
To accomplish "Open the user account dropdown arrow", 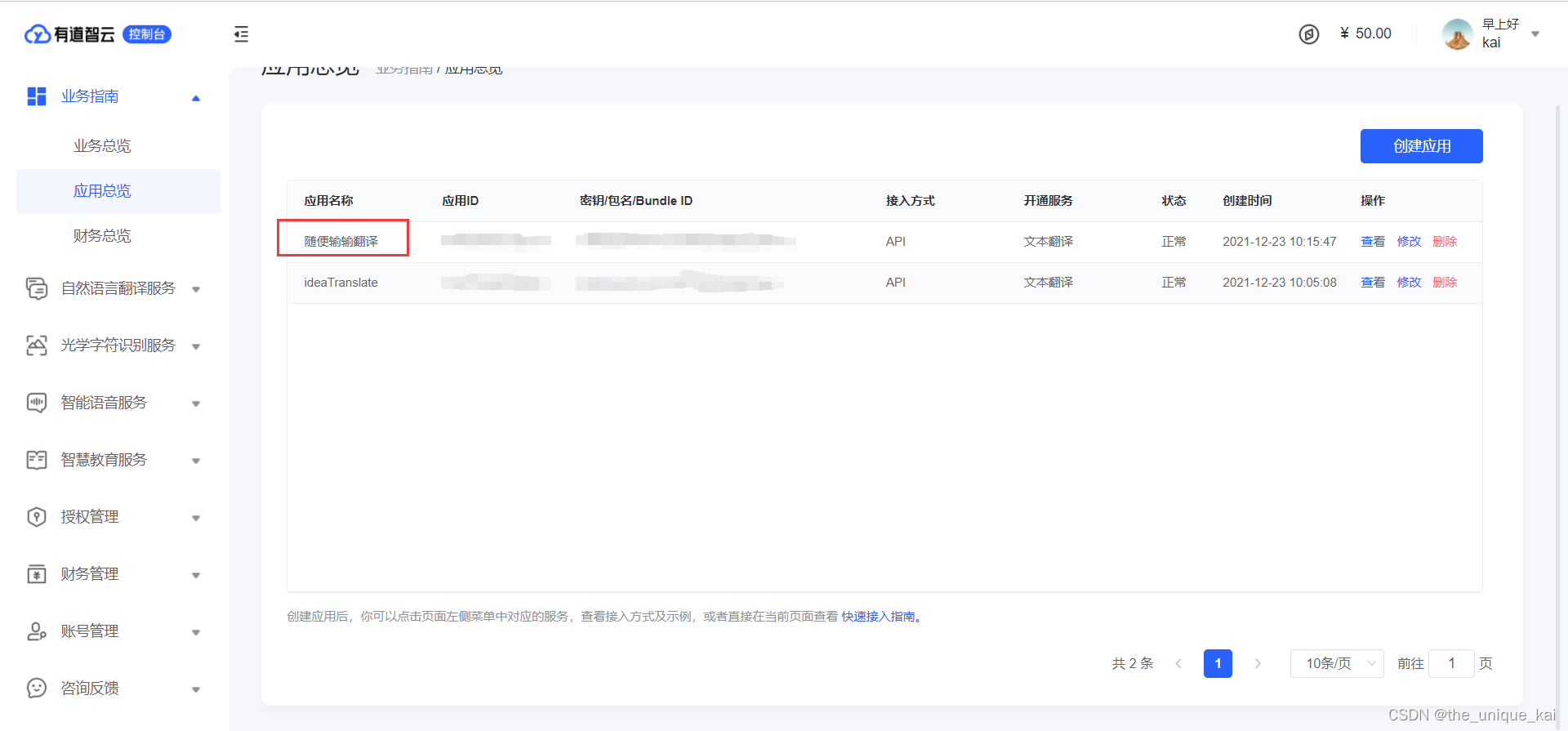I will pos(1535,34).
